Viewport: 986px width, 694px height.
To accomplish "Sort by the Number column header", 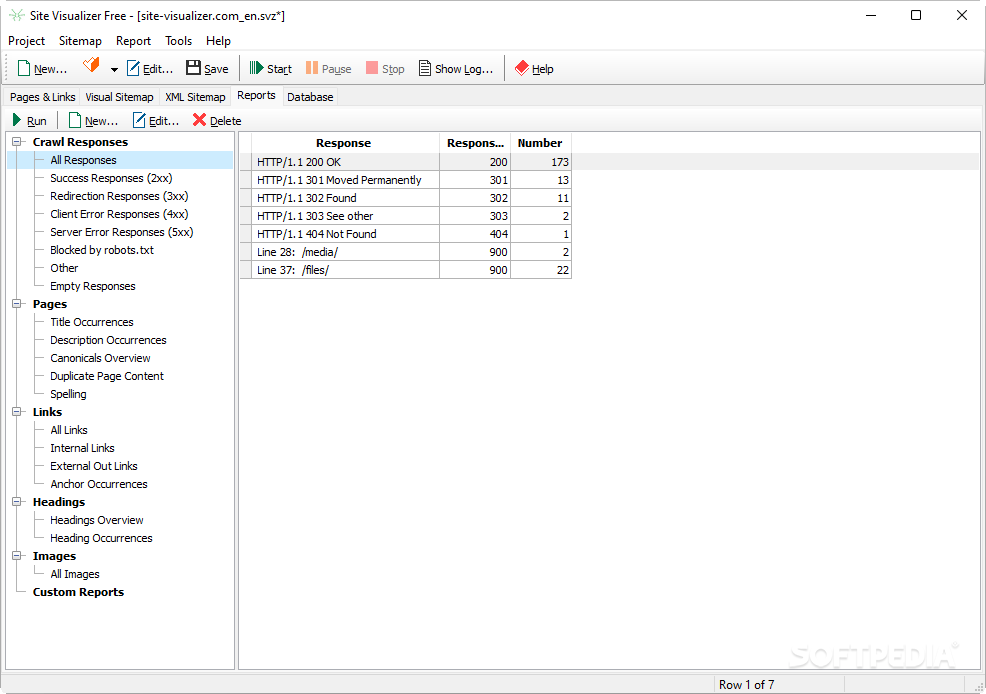I will tap(540, 143).
